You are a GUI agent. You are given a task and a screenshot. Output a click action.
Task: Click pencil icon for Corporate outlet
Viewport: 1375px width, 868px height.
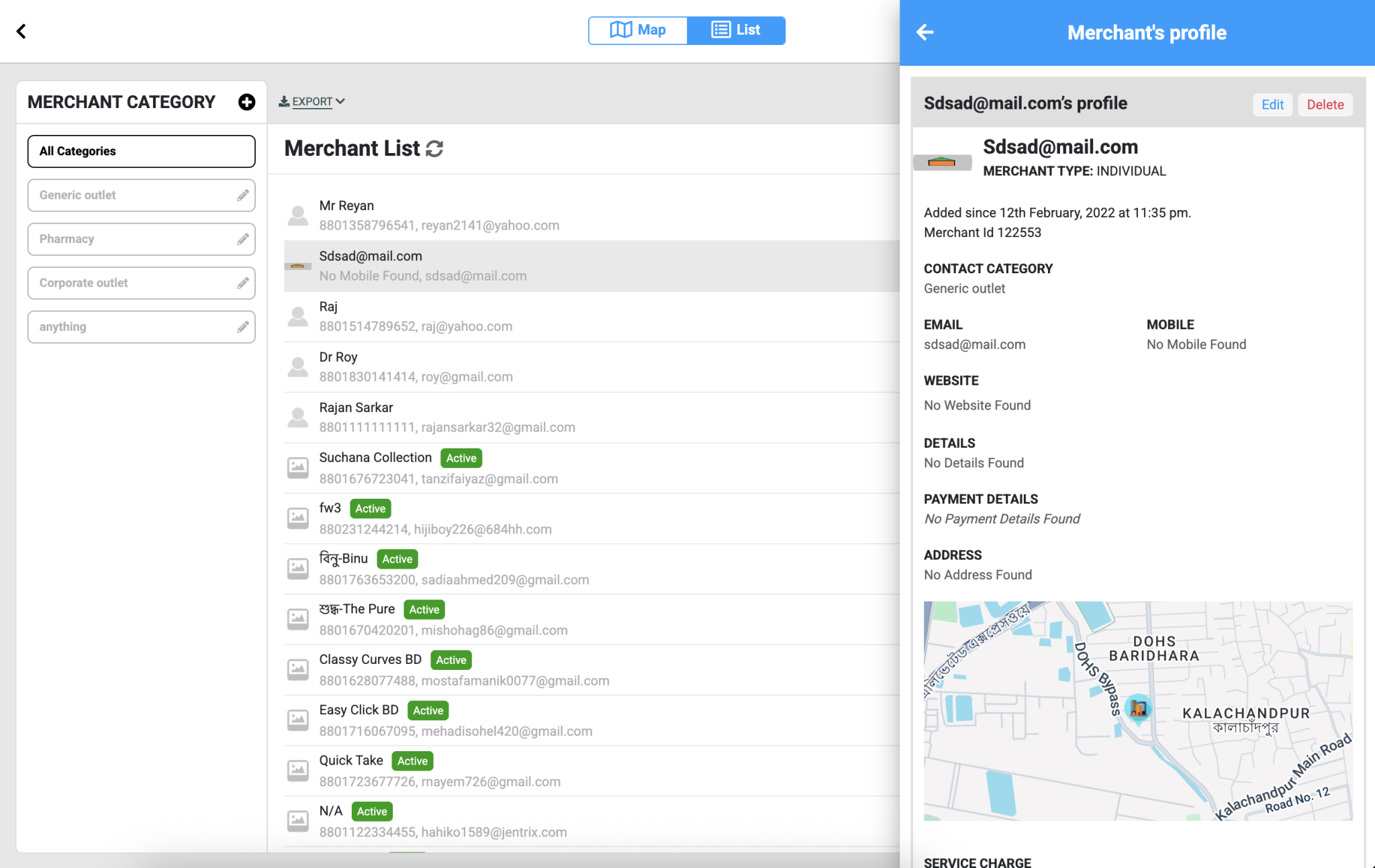242,283
